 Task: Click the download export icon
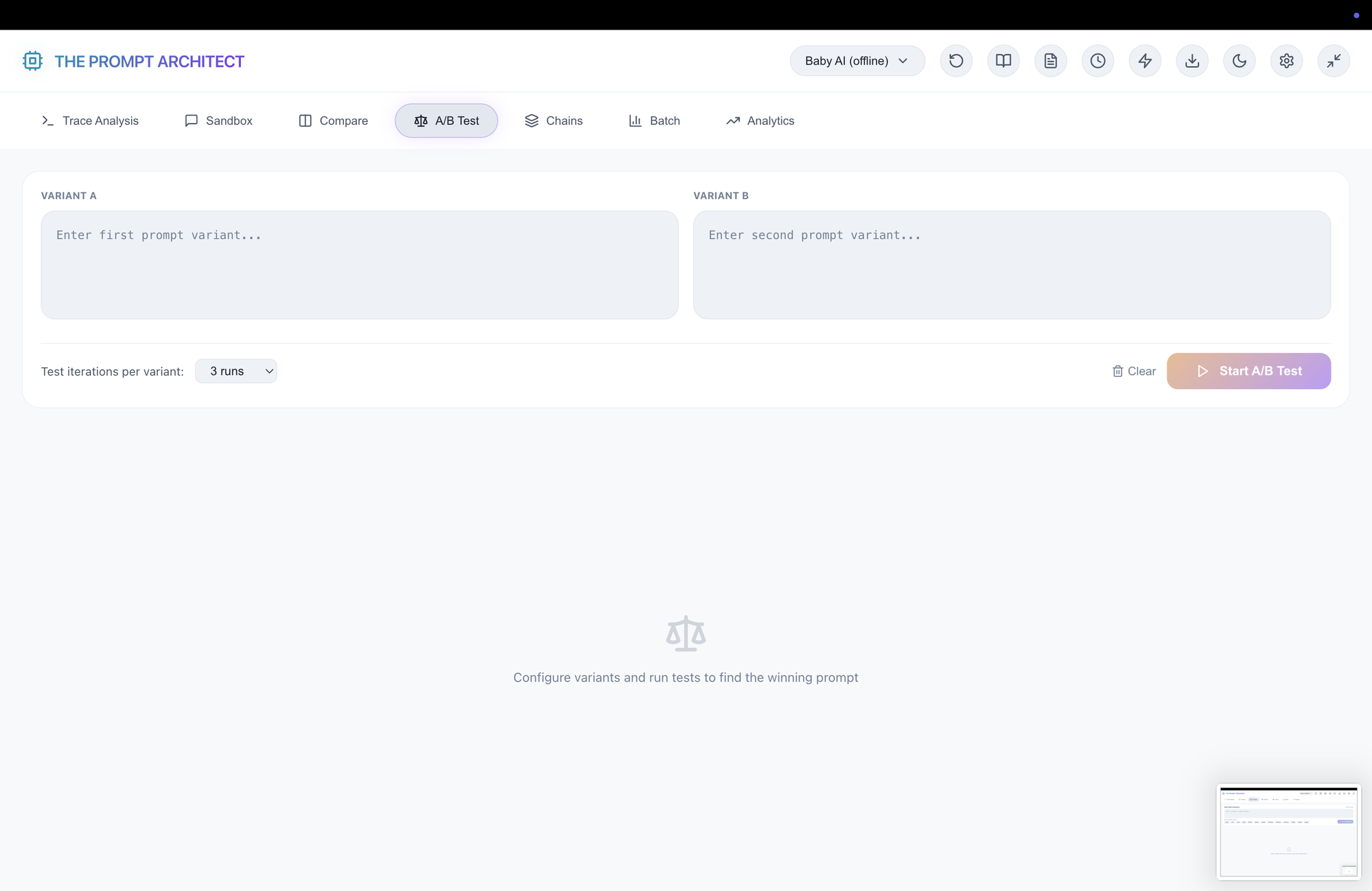[x=1192, y=61]
